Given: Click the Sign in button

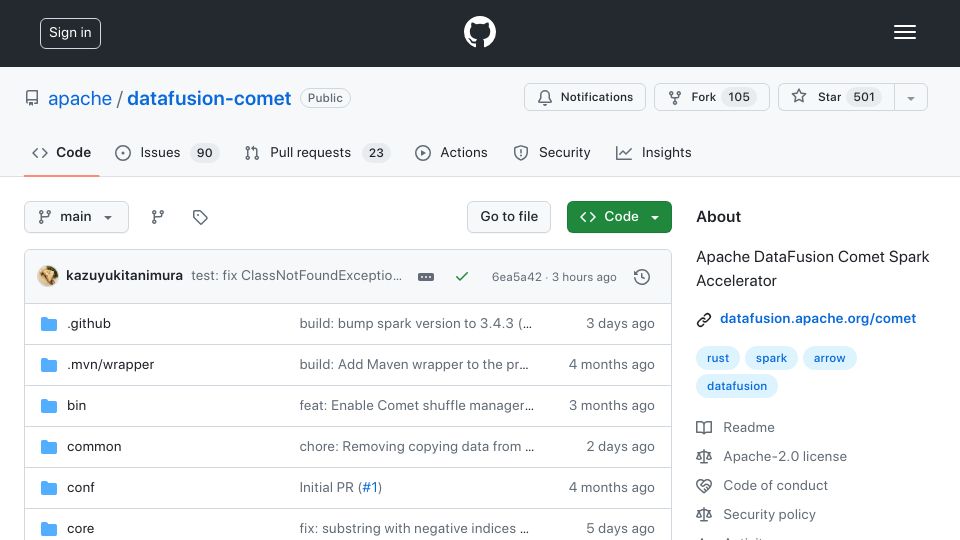Looking at the screenshot, I should (70, 33).
